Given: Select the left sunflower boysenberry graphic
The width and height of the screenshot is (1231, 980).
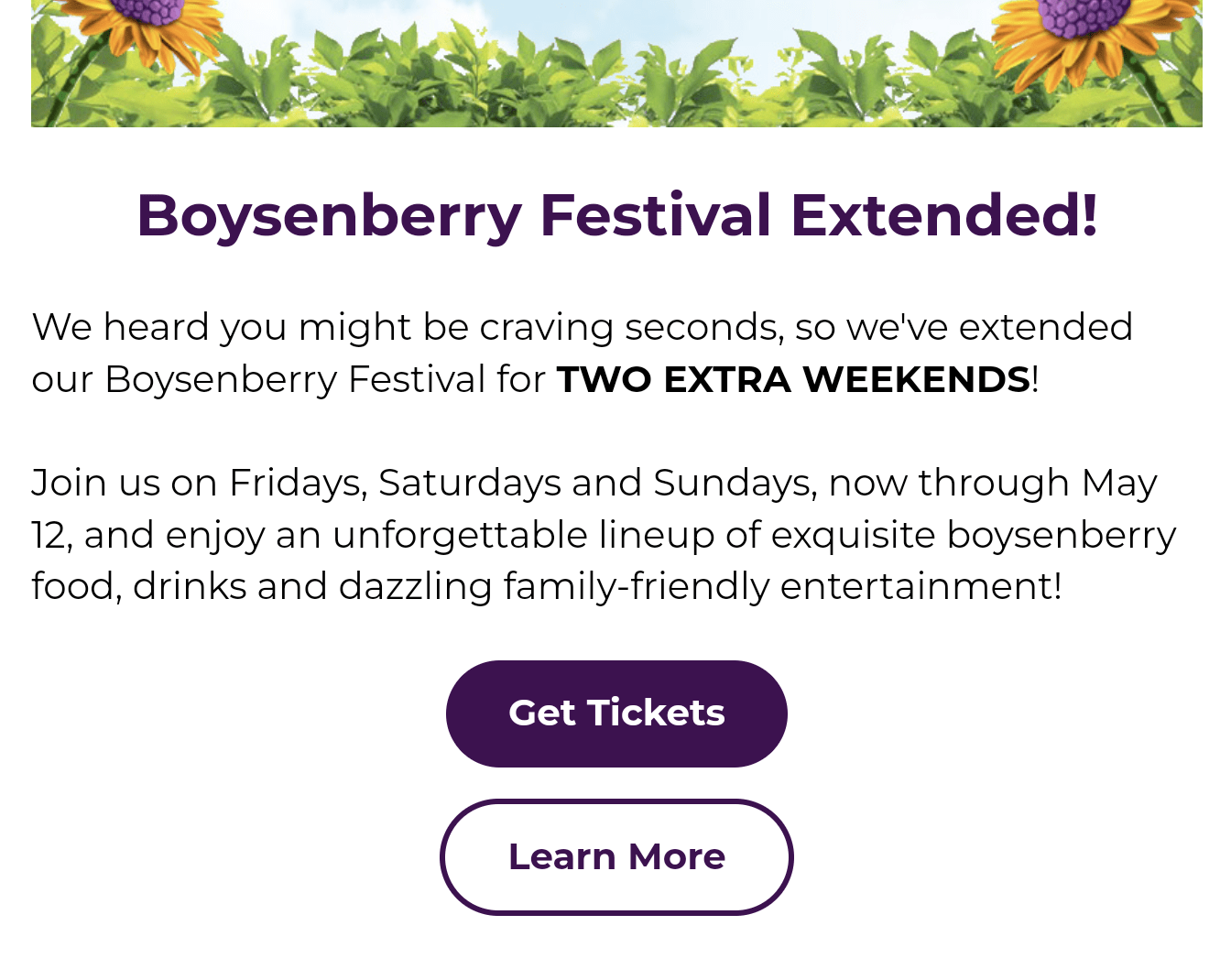Looking at the screenshot, I should pos(147,37).
